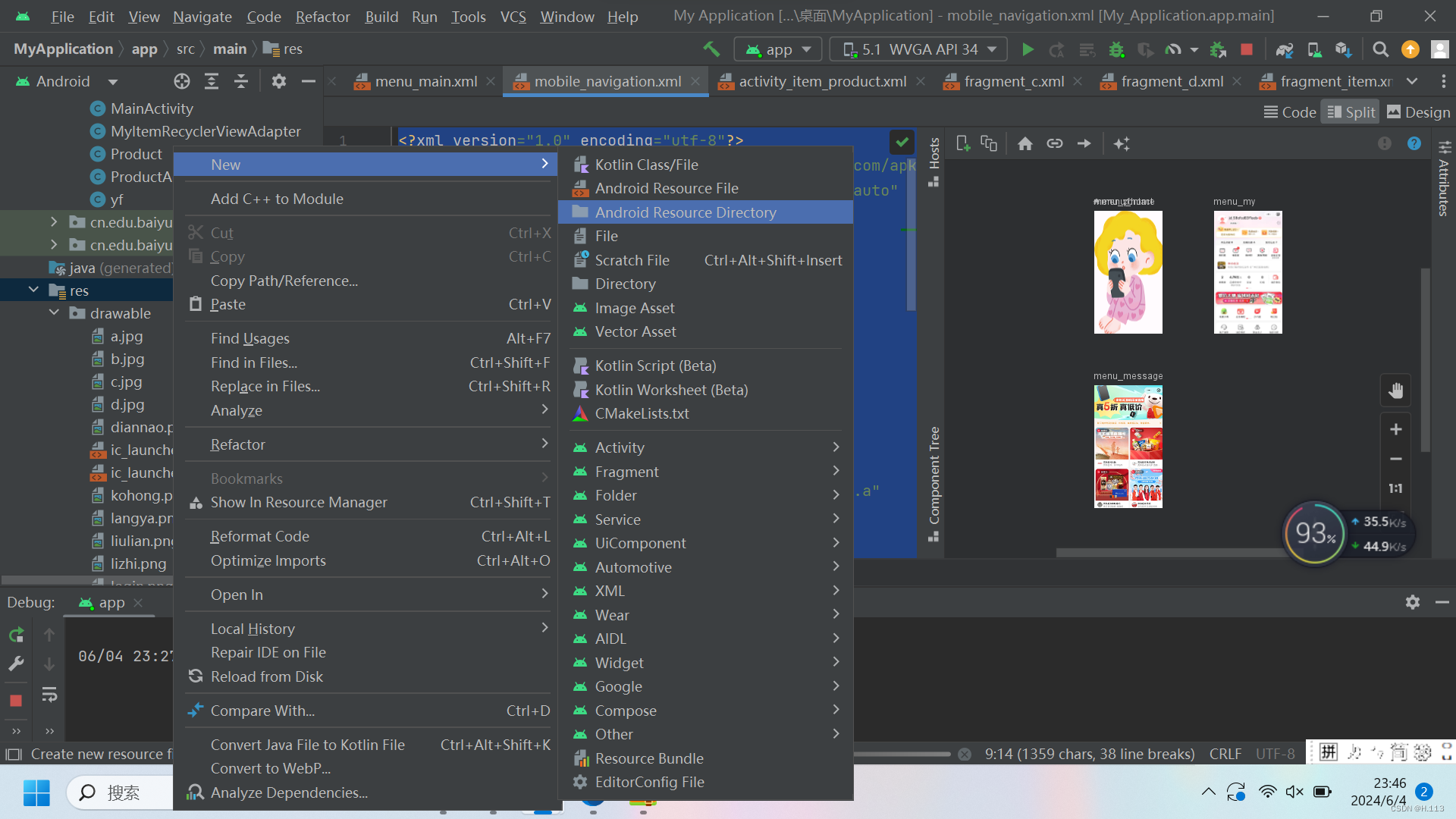Open the activity_item_product.xml tab

point(822,81)
